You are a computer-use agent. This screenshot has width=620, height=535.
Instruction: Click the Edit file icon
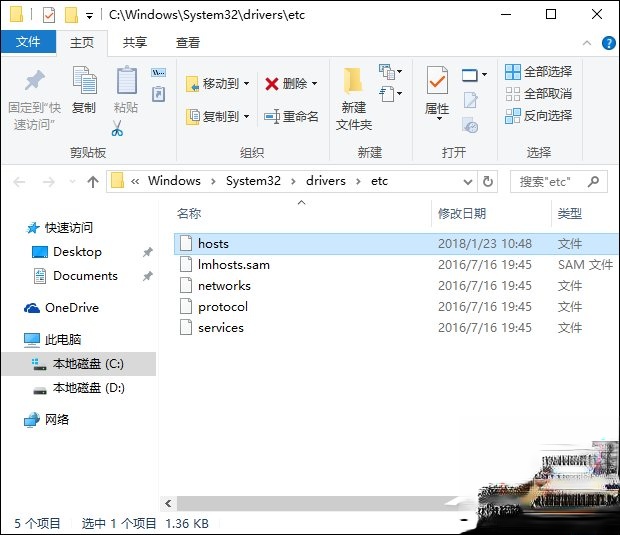coord(470,100)
